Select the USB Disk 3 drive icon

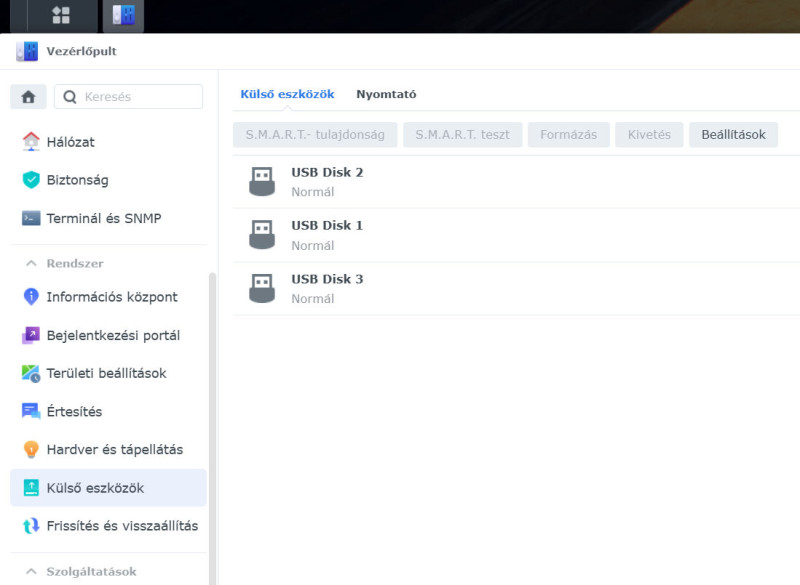[x=262, y=288]
